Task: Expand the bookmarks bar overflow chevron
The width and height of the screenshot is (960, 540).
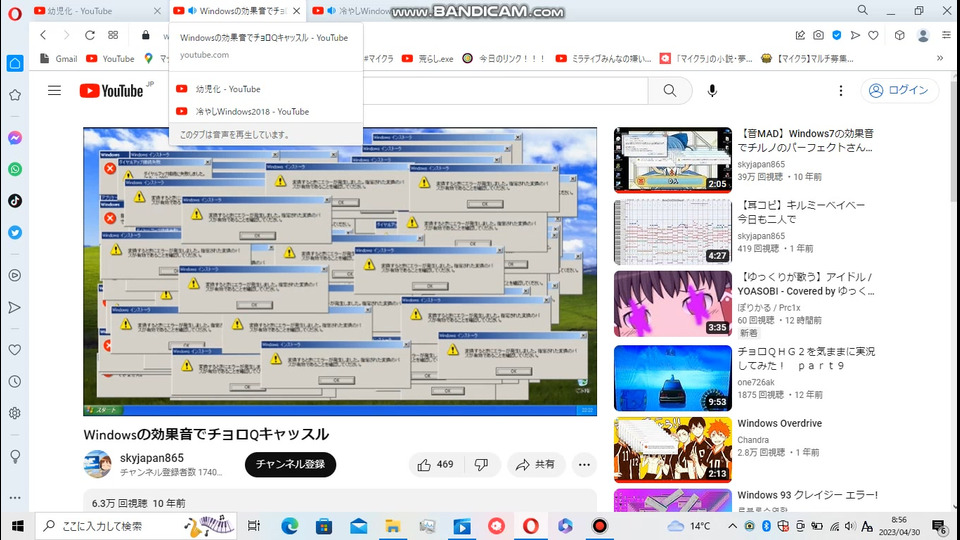Action: pos(940,59)
